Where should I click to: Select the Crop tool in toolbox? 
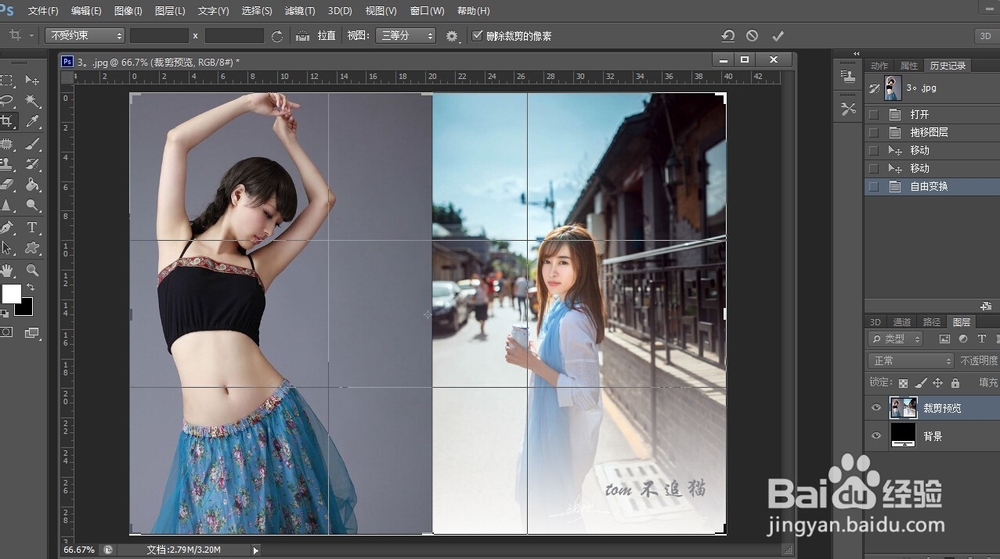(6, 121)
